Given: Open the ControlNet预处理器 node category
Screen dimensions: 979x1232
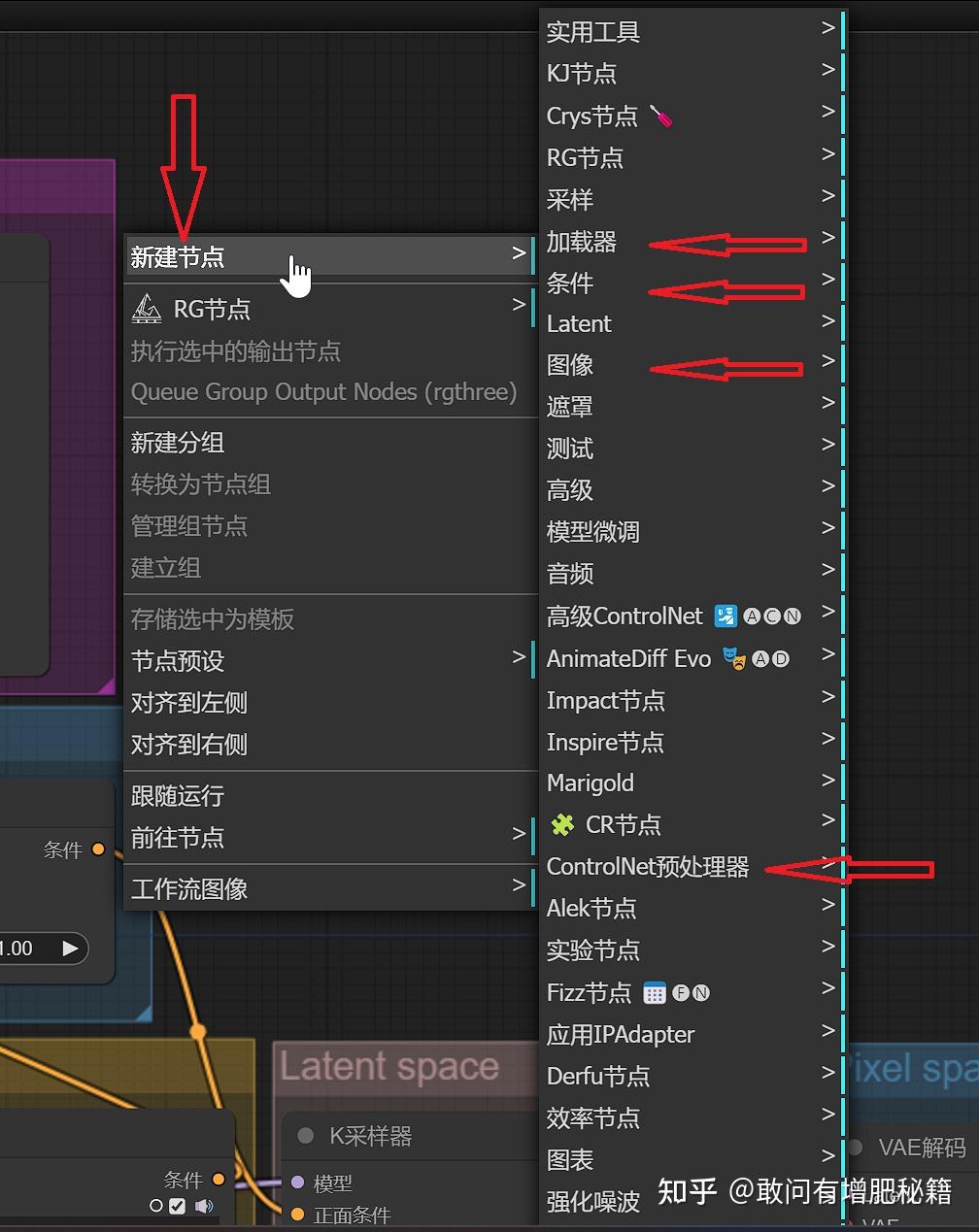Looking at the screenshot, I should [692, 867].
